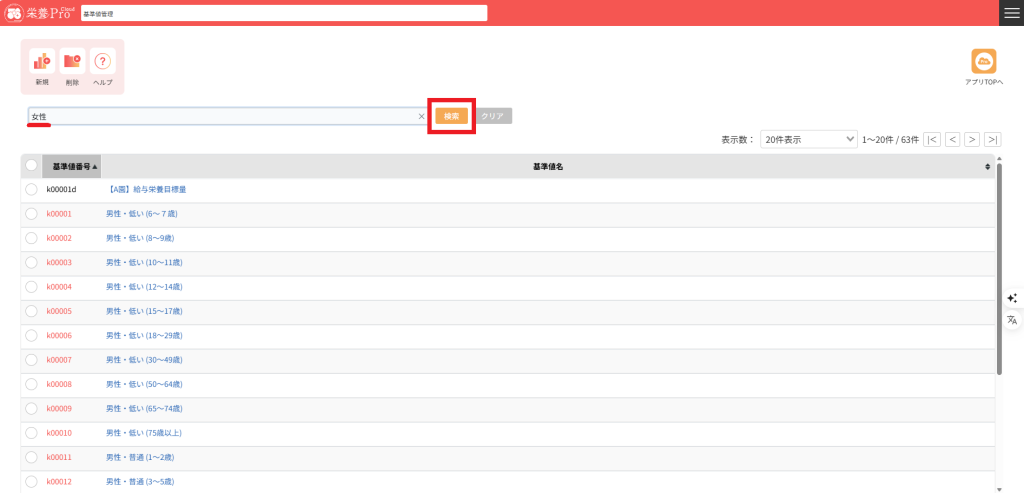Click the translate icon on right edge

click(x=1012, y=320)
